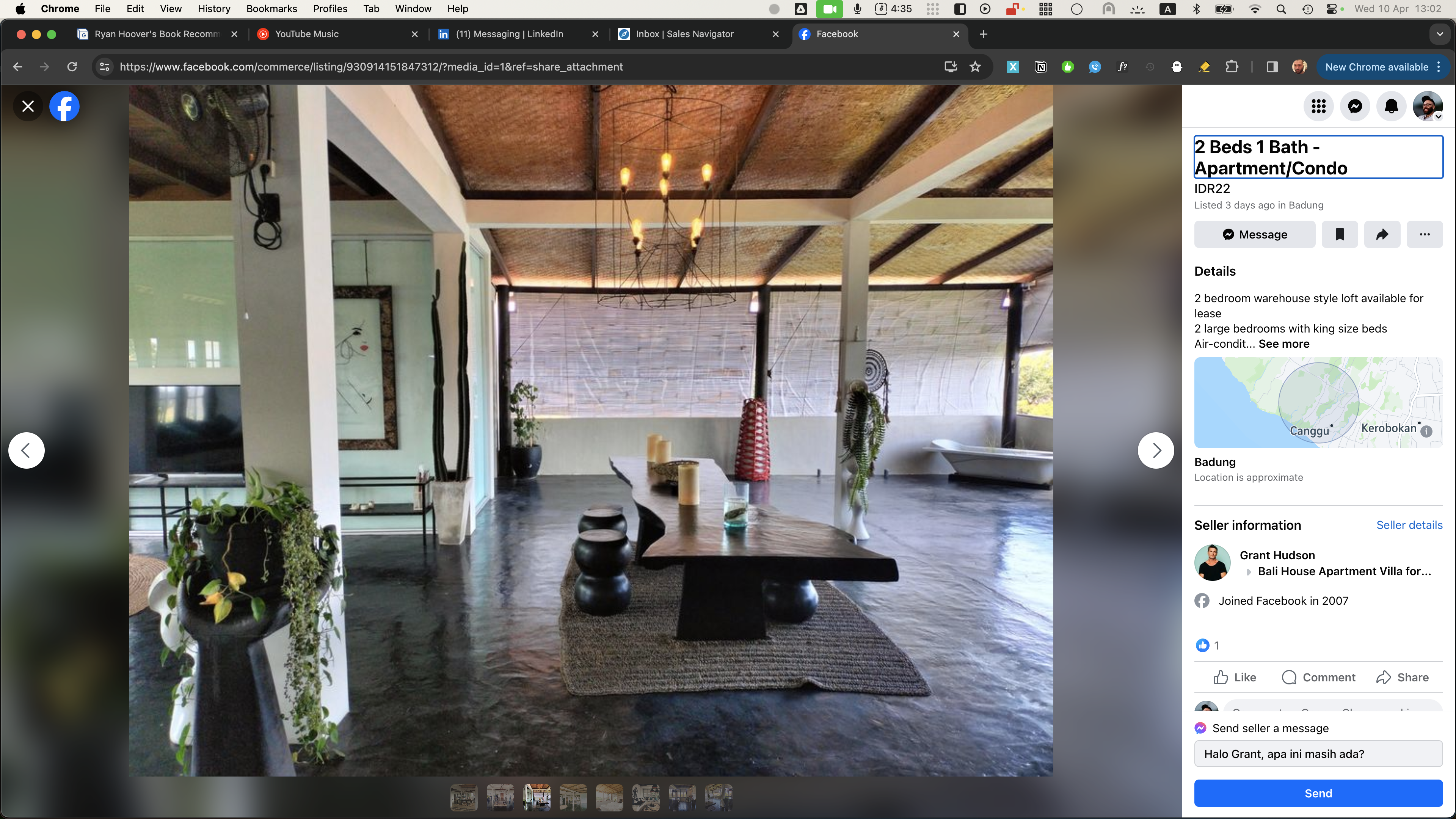Image resolution: width=1456 pixels, height=819 pixels.
Task: Open the listing's three-dots options
Action: (x=1425, y=235)
